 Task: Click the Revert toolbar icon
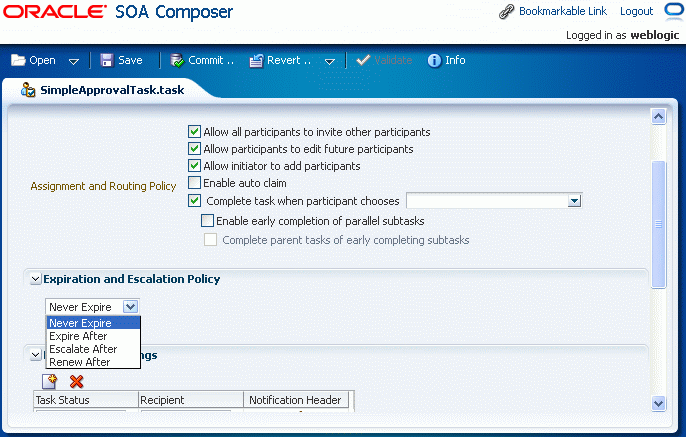[x=256, y=60]
